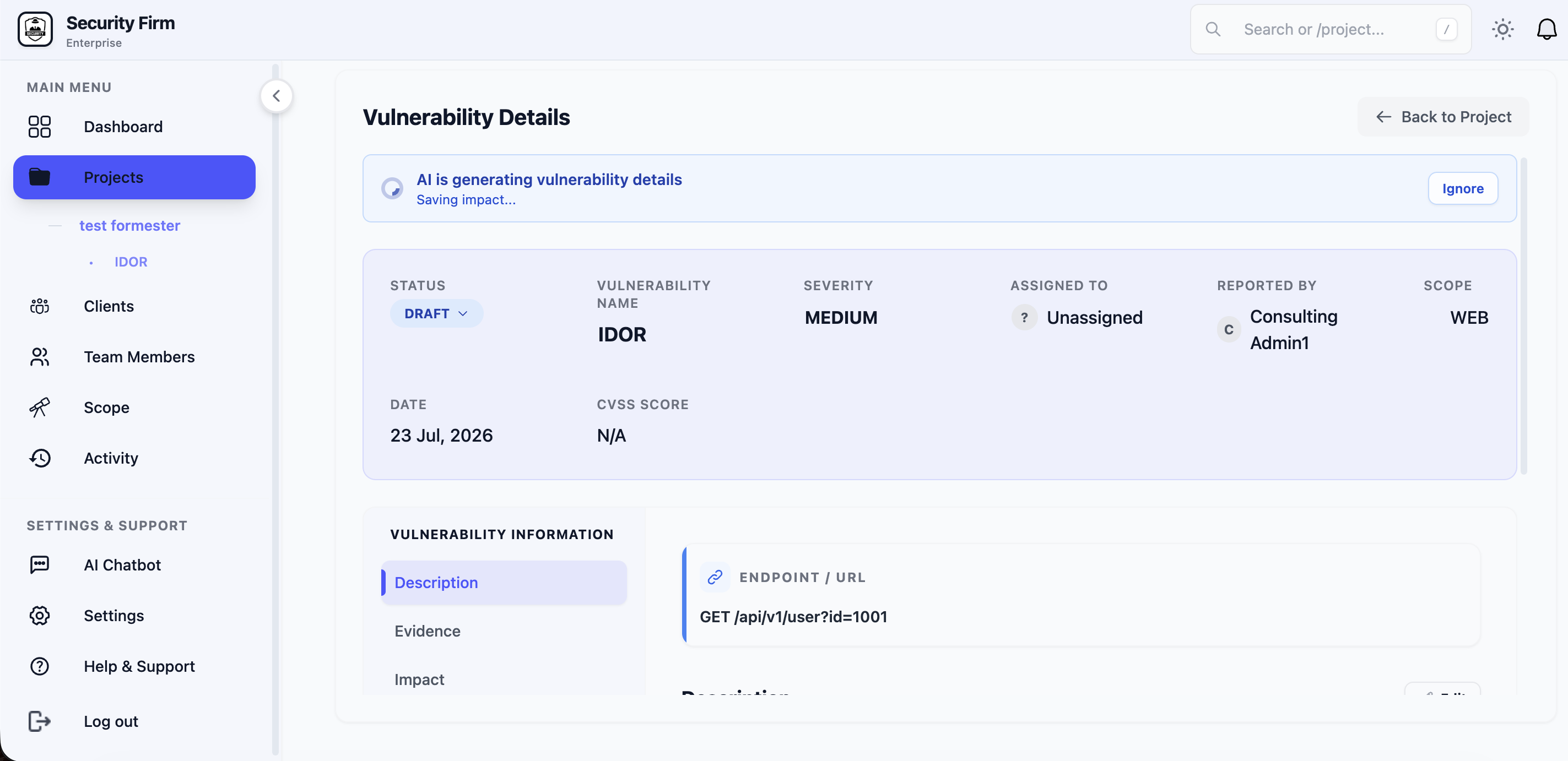1568x761 pixels.
Task: Select Projects menu item
Action: [134, 177]
